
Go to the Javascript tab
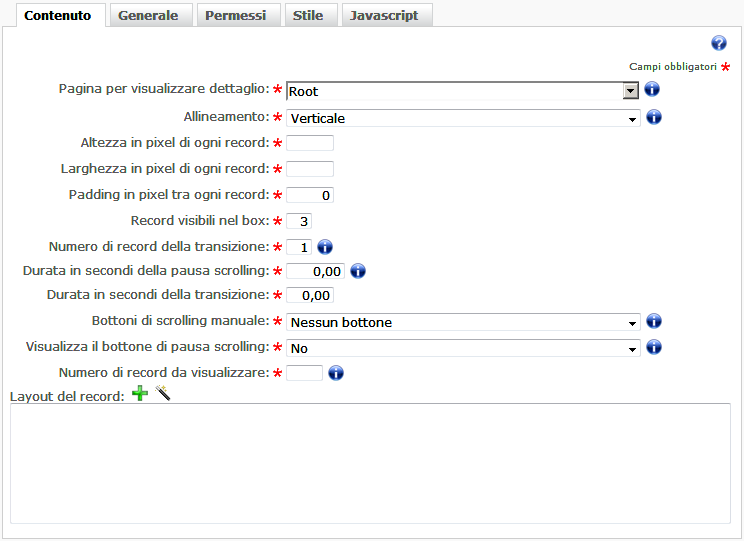pos(384,15)
